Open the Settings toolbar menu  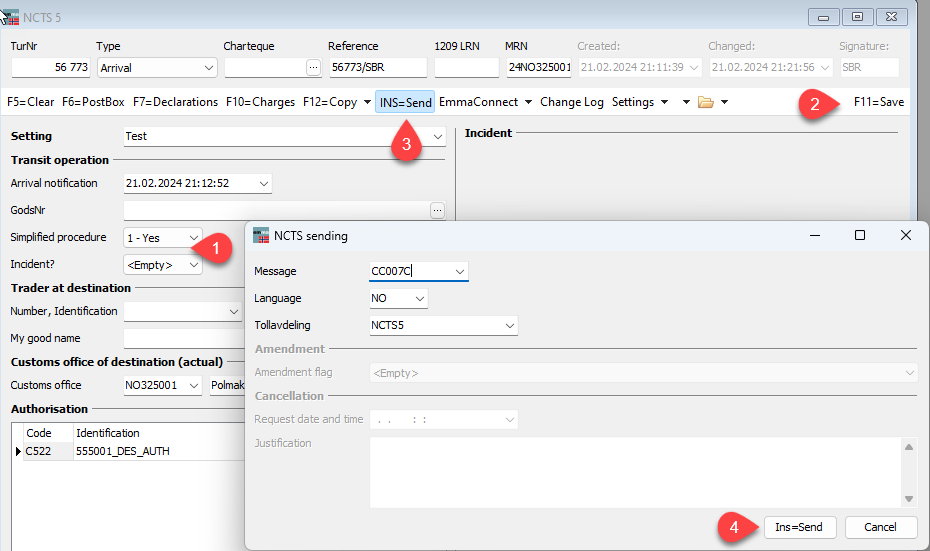pyautogui.click(x=639, y=102)
